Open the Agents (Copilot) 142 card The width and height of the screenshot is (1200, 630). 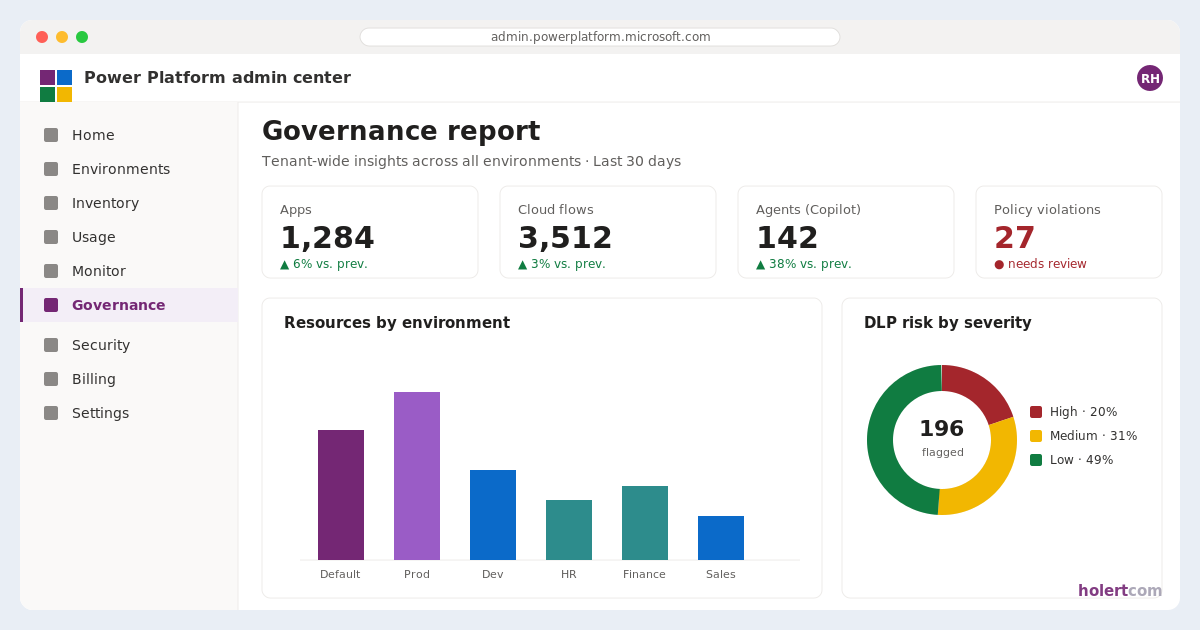click(846, 232)
